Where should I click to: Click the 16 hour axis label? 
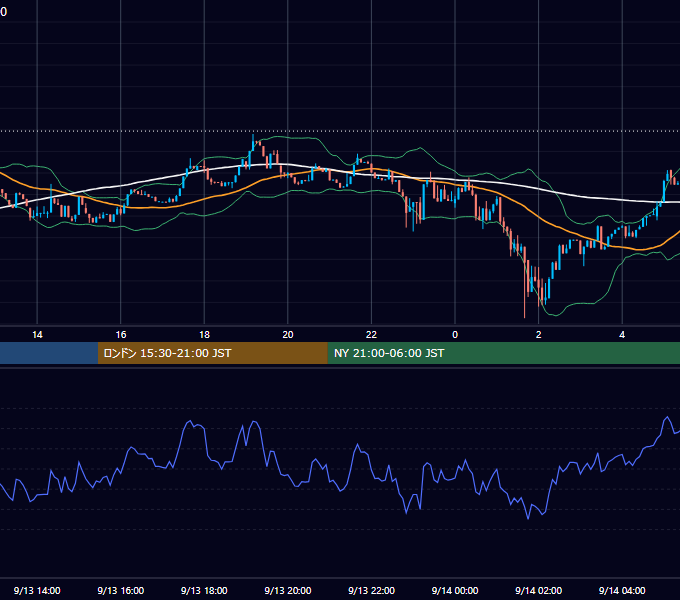[121, 335]
